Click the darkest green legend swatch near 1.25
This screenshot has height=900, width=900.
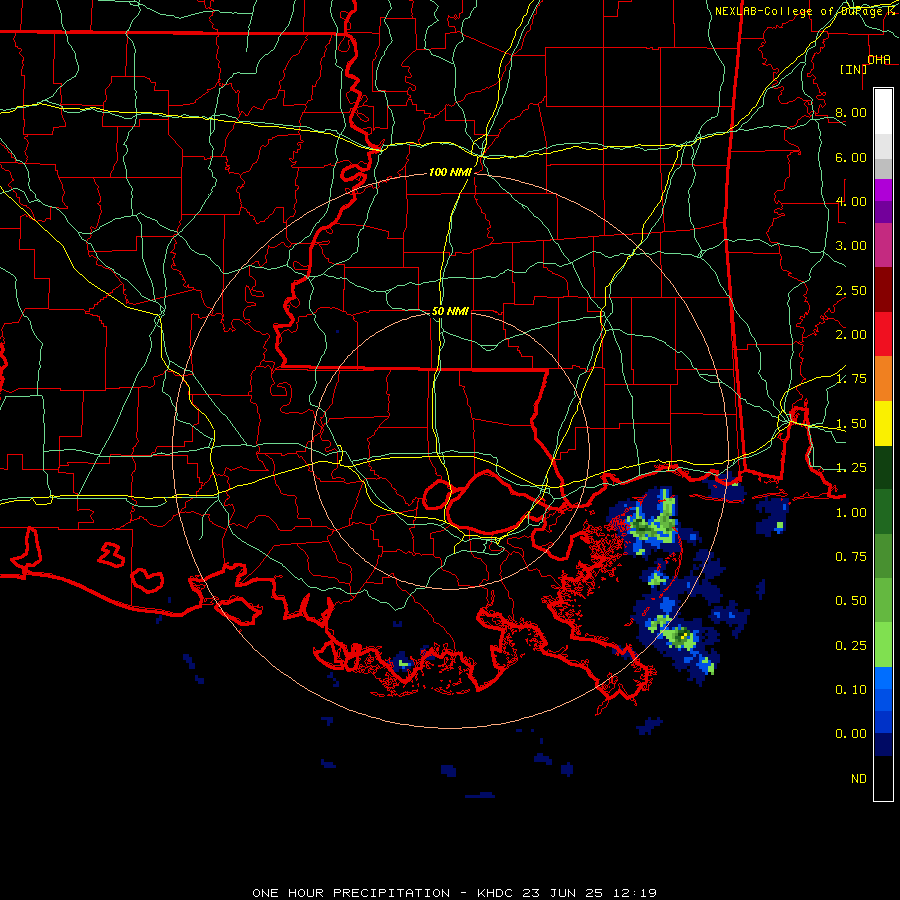pyautogui.click(x=883, y=467)
